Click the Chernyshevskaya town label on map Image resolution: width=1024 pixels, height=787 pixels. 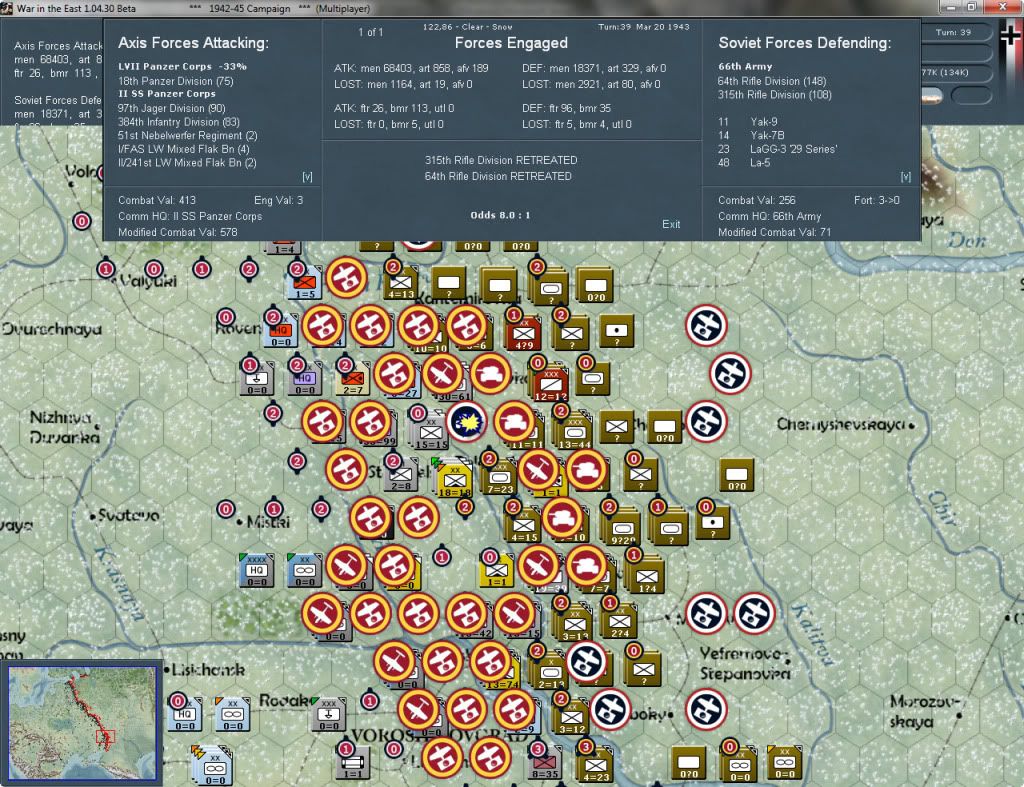pyautogui.click(x=842, y=425)
